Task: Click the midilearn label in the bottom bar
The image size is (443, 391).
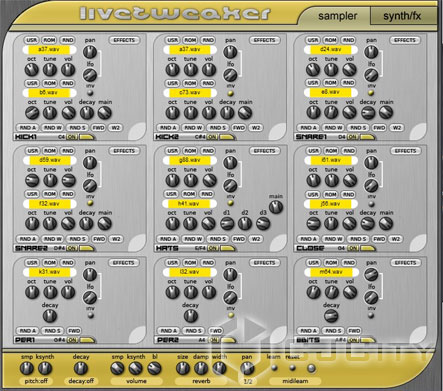Action: pyautogui.click(x=295, y=381)
